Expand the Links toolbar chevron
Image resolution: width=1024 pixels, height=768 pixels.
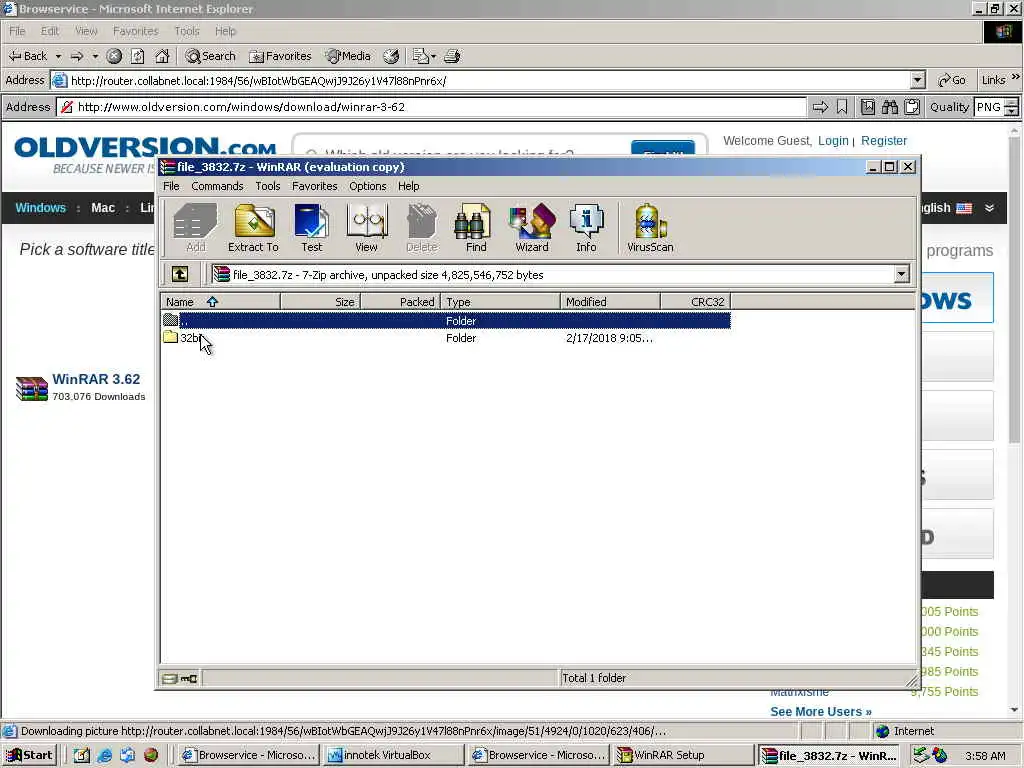coord(1016,77)
